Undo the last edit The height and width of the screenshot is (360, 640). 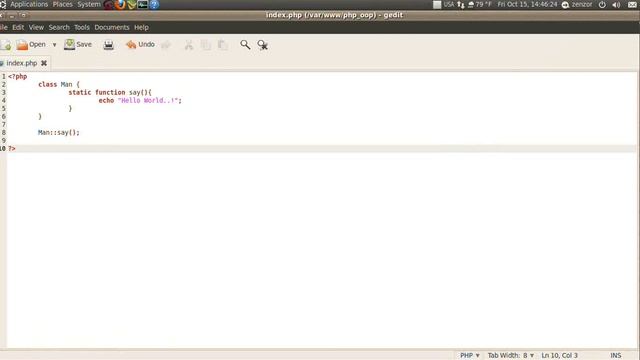click(x=140, y=44)
